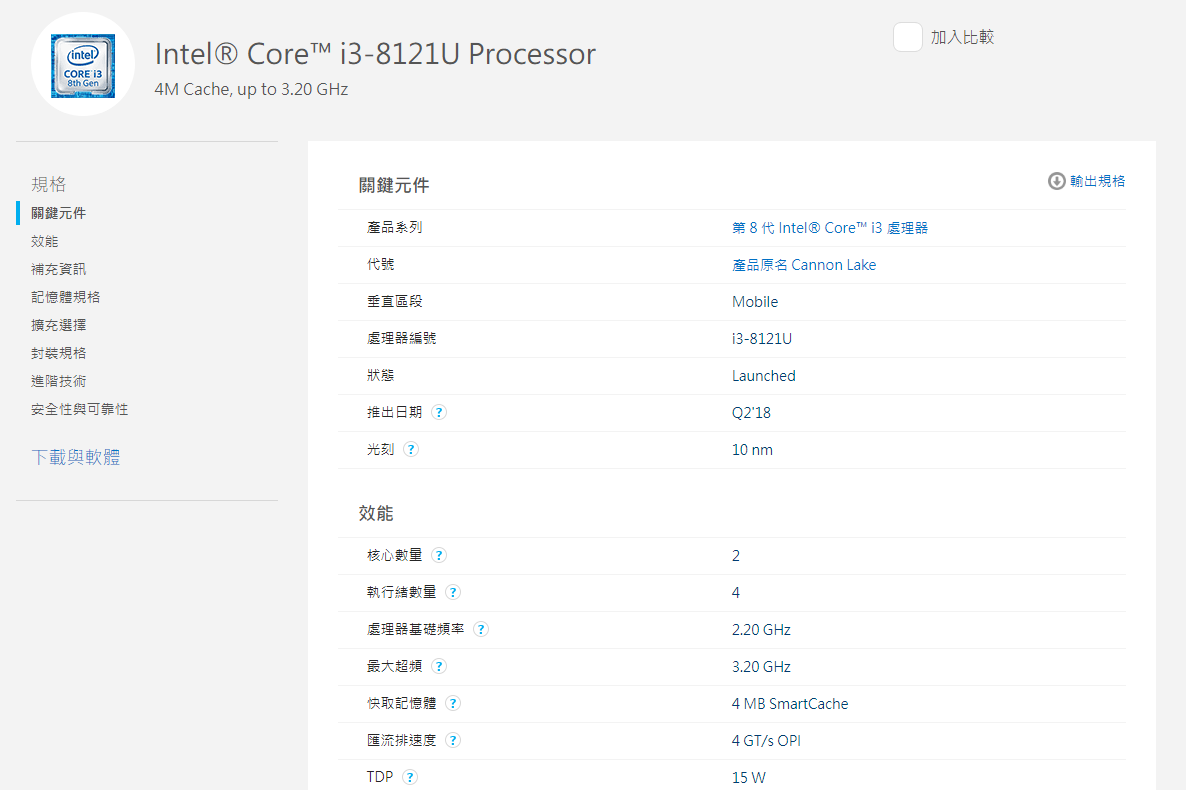Open 第 8 代 Intel Core i3 處理器 link
Viewport: 1186px width, 790px height.
point(830,228)
